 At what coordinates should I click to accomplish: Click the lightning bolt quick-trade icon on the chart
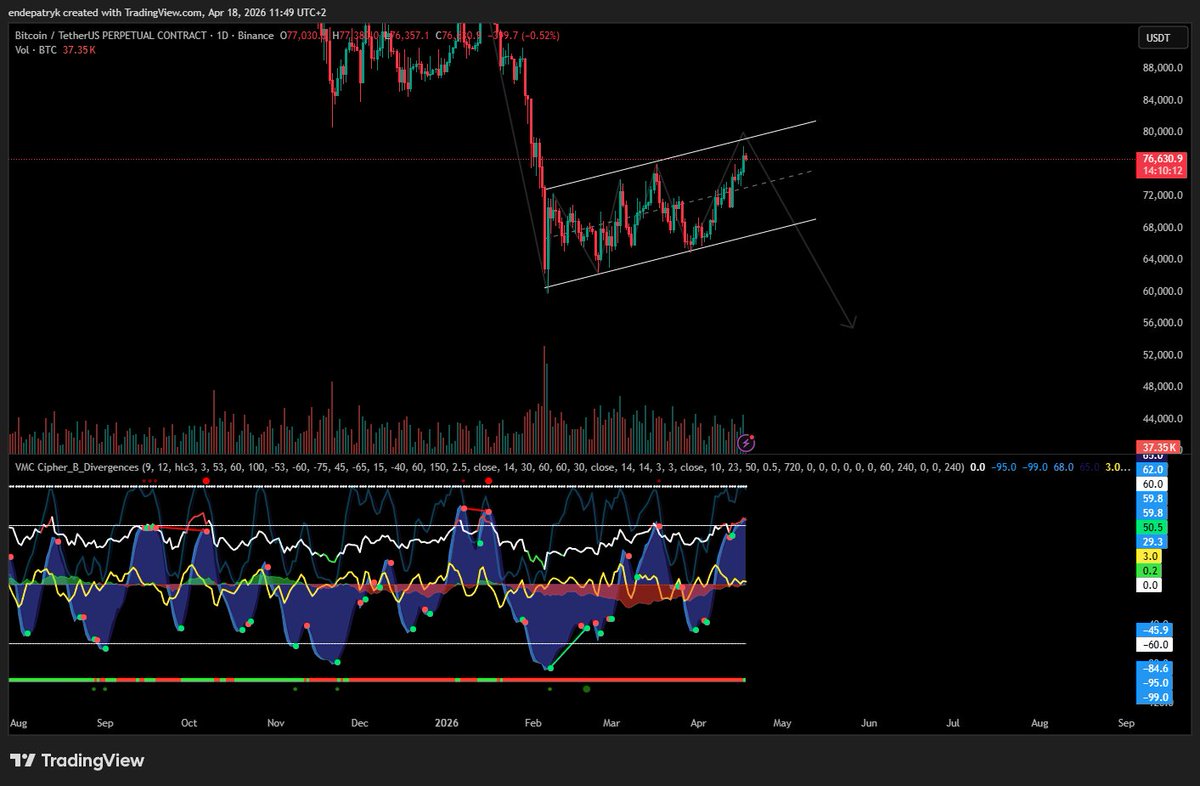pyautogui.click(x=745, y=443)
